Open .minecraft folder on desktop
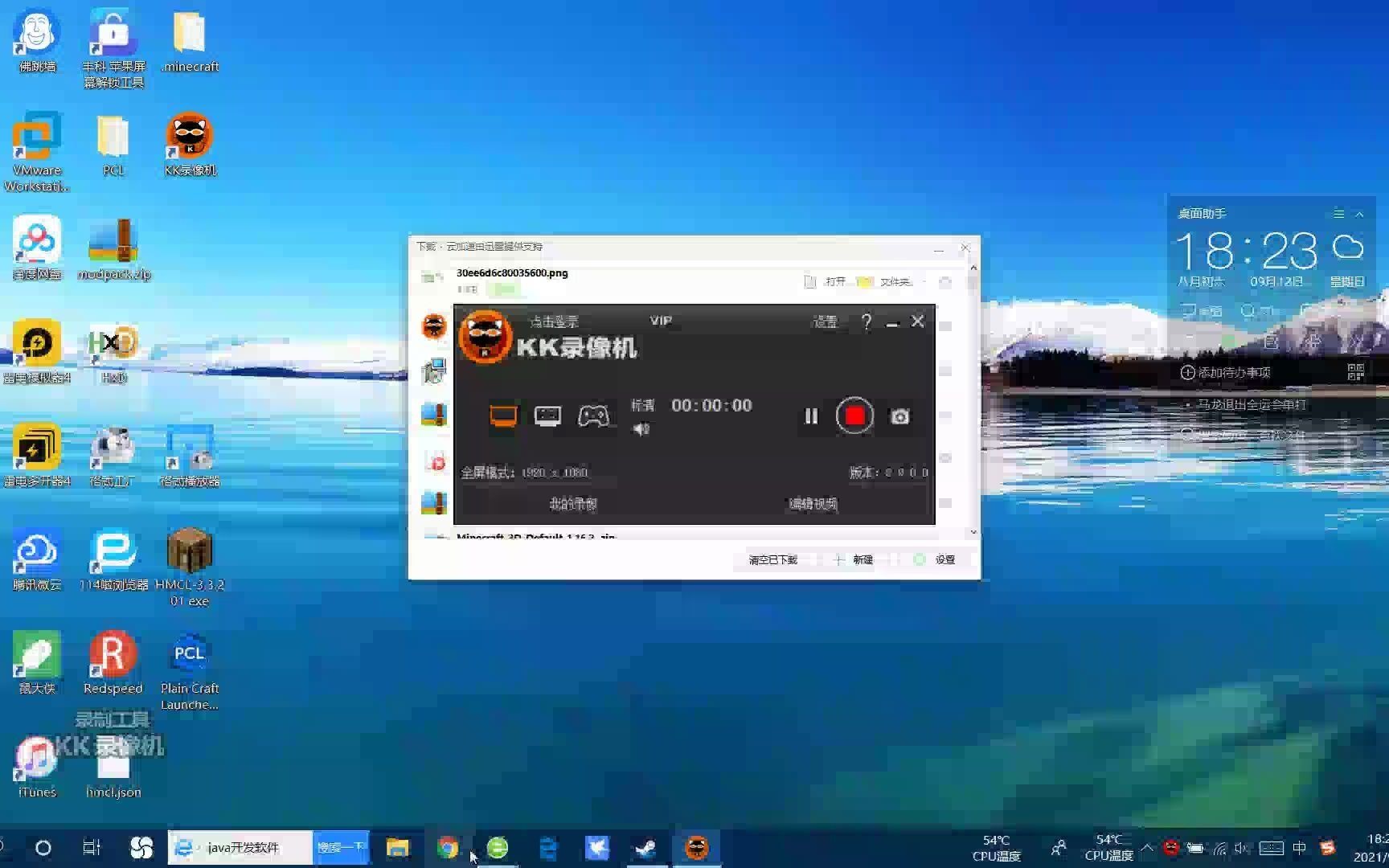Viewport: 1389px width, 868px height. pos(190,41)
